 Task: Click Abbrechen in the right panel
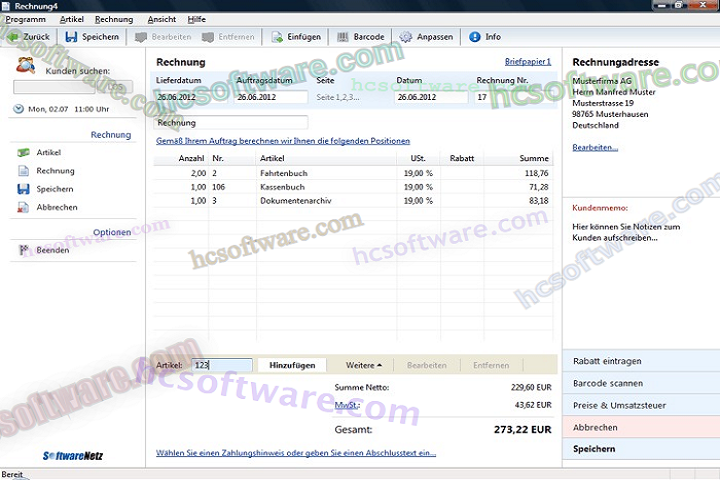(x=641, y=427)
